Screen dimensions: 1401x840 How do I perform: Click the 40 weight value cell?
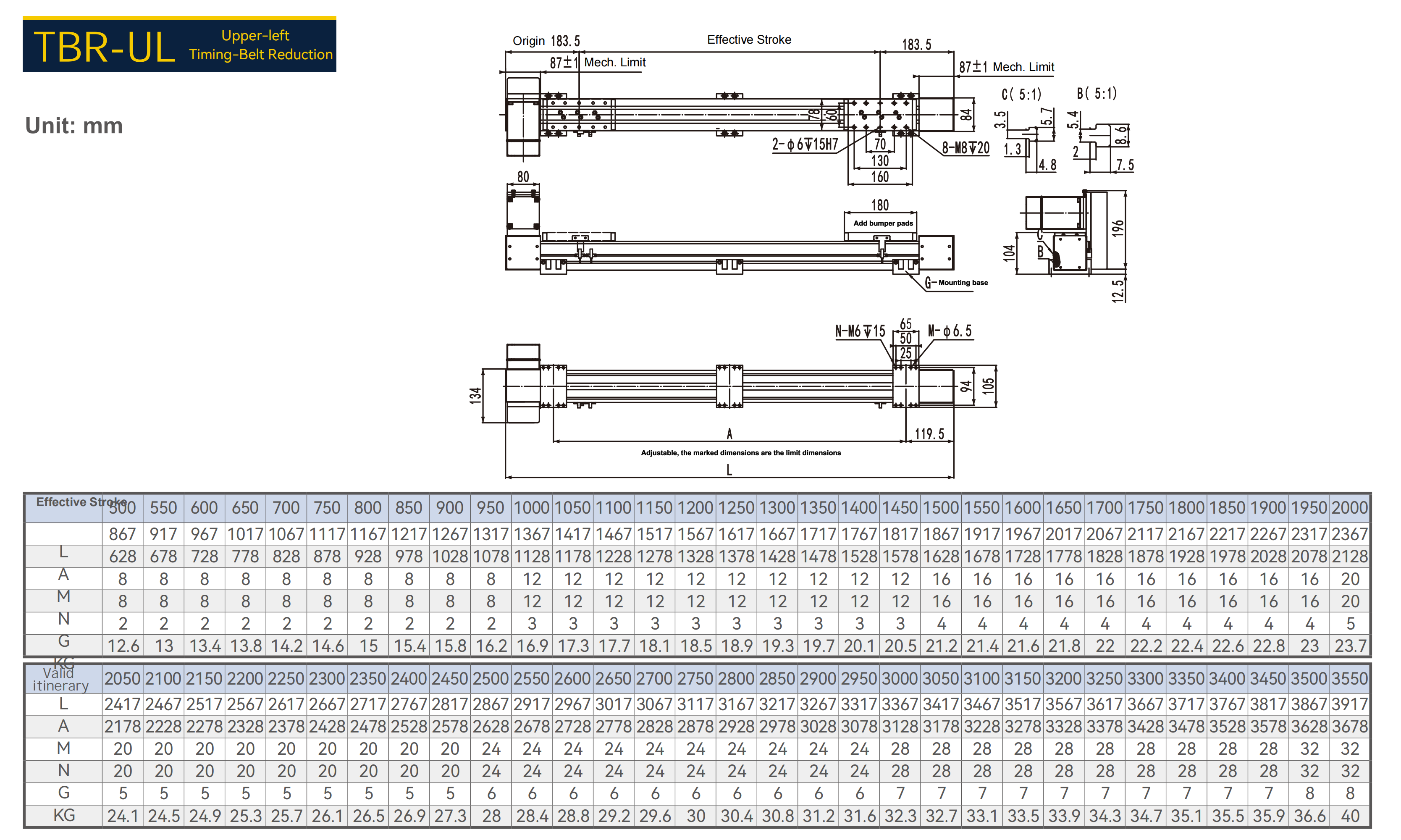coord(1349,816)
